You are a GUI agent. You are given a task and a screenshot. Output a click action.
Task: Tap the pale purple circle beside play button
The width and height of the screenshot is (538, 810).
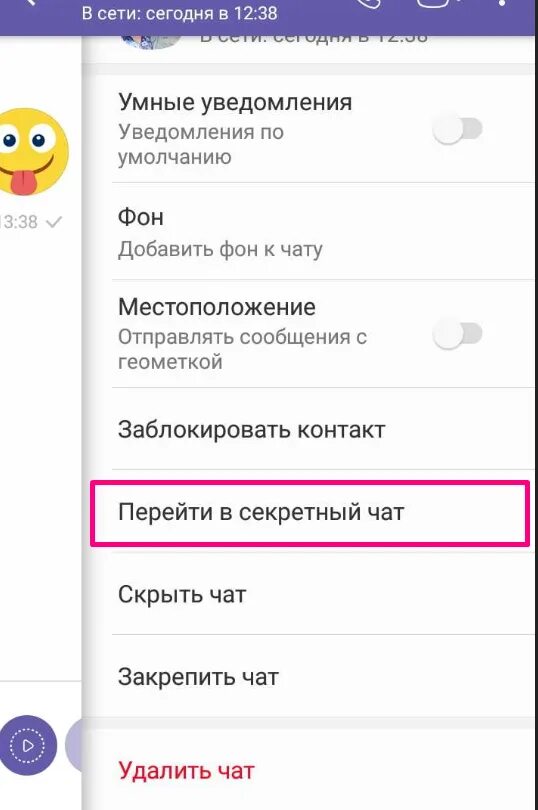(x=74, y=745)
